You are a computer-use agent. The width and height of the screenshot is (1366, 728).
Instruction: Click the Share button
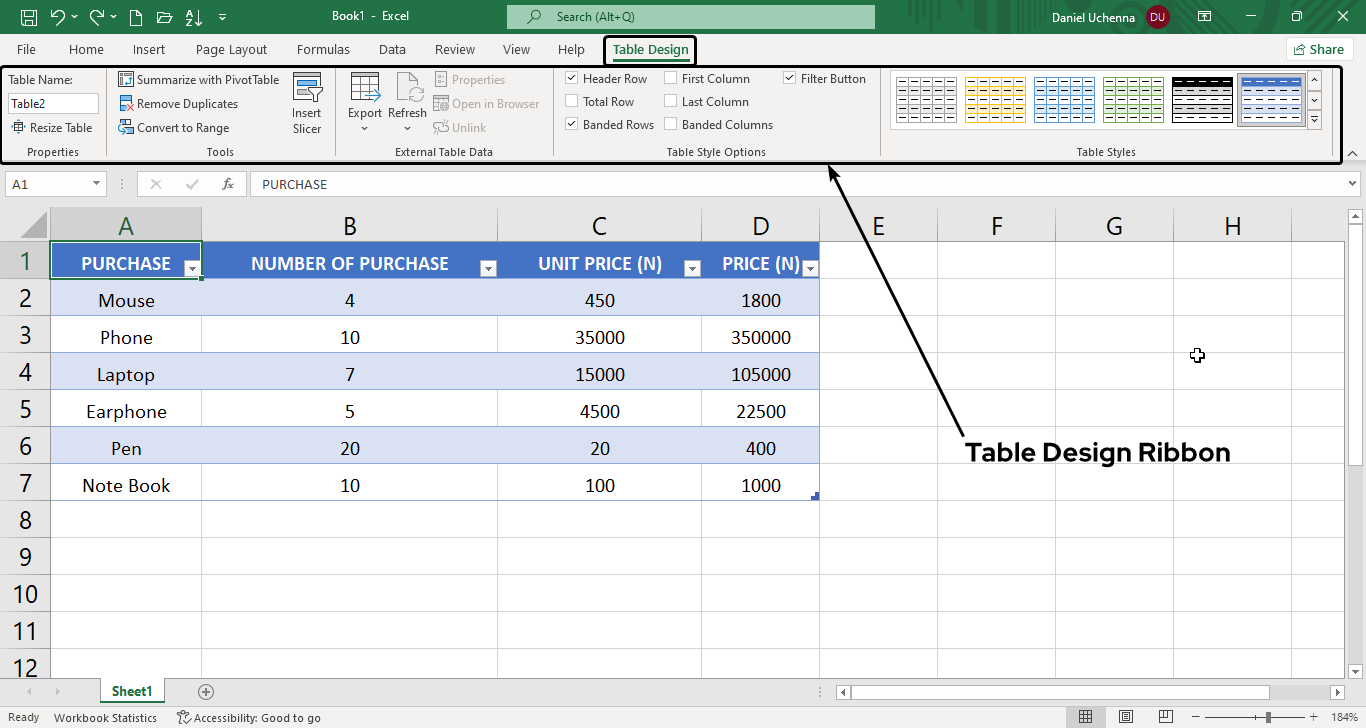pos(1319,49)
